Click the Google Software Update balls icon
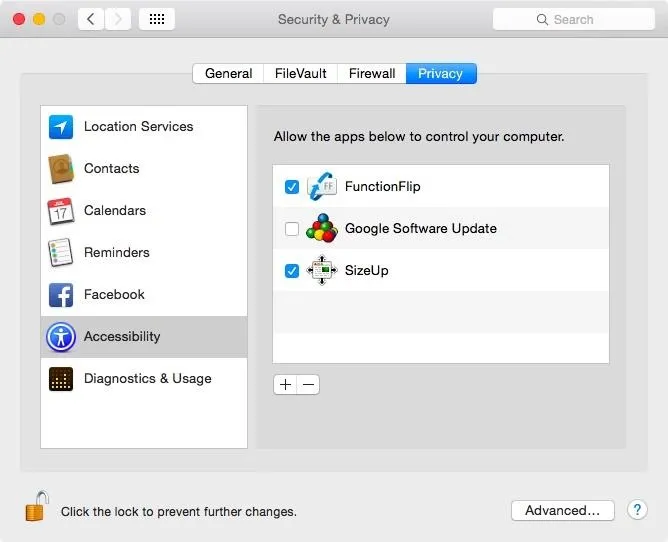The width and height of the screenshot is (668, 542). [322, 228]
